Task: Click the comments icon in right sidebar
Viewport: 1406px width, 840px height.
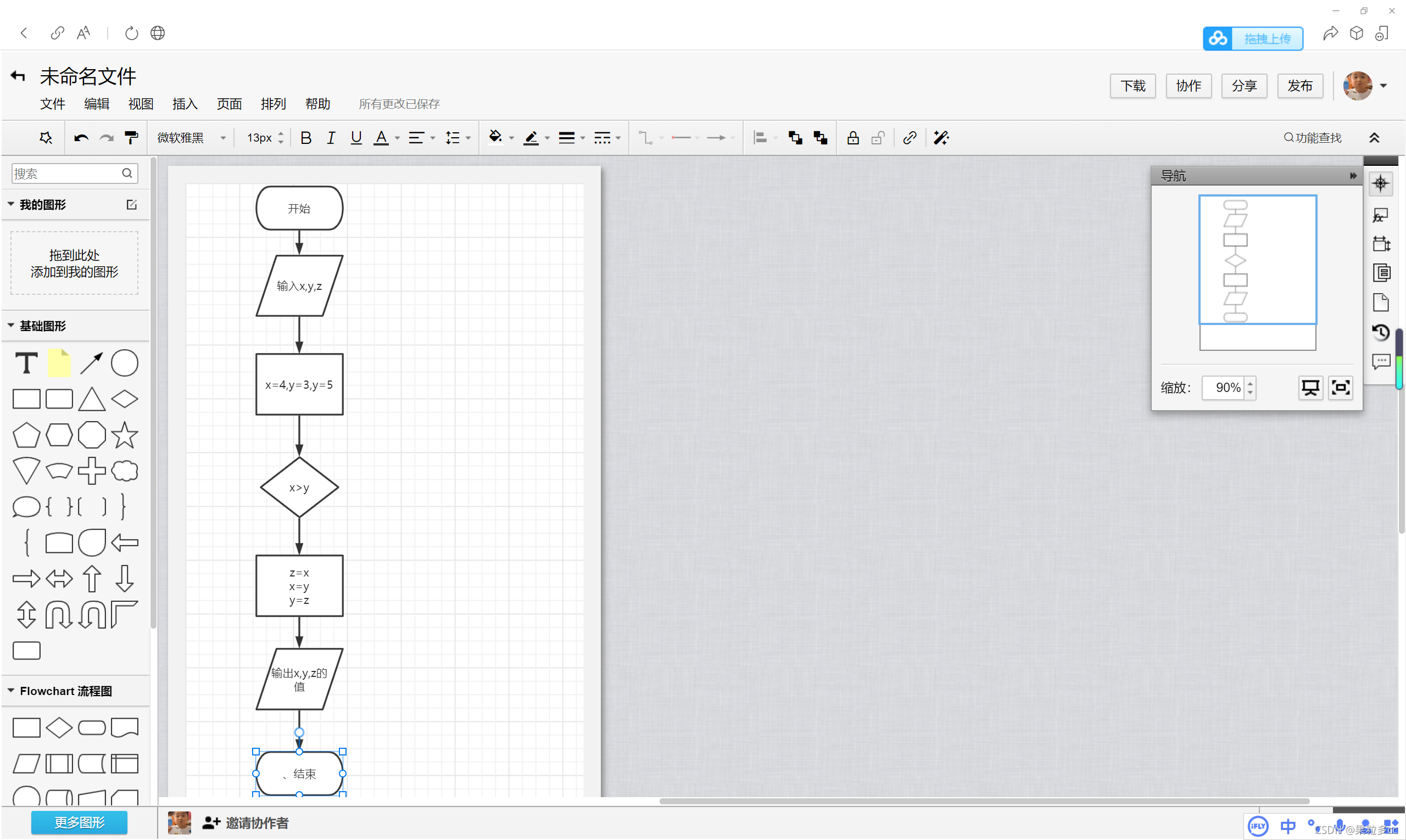Action: pyautogui.click(x=1381, y=362)
